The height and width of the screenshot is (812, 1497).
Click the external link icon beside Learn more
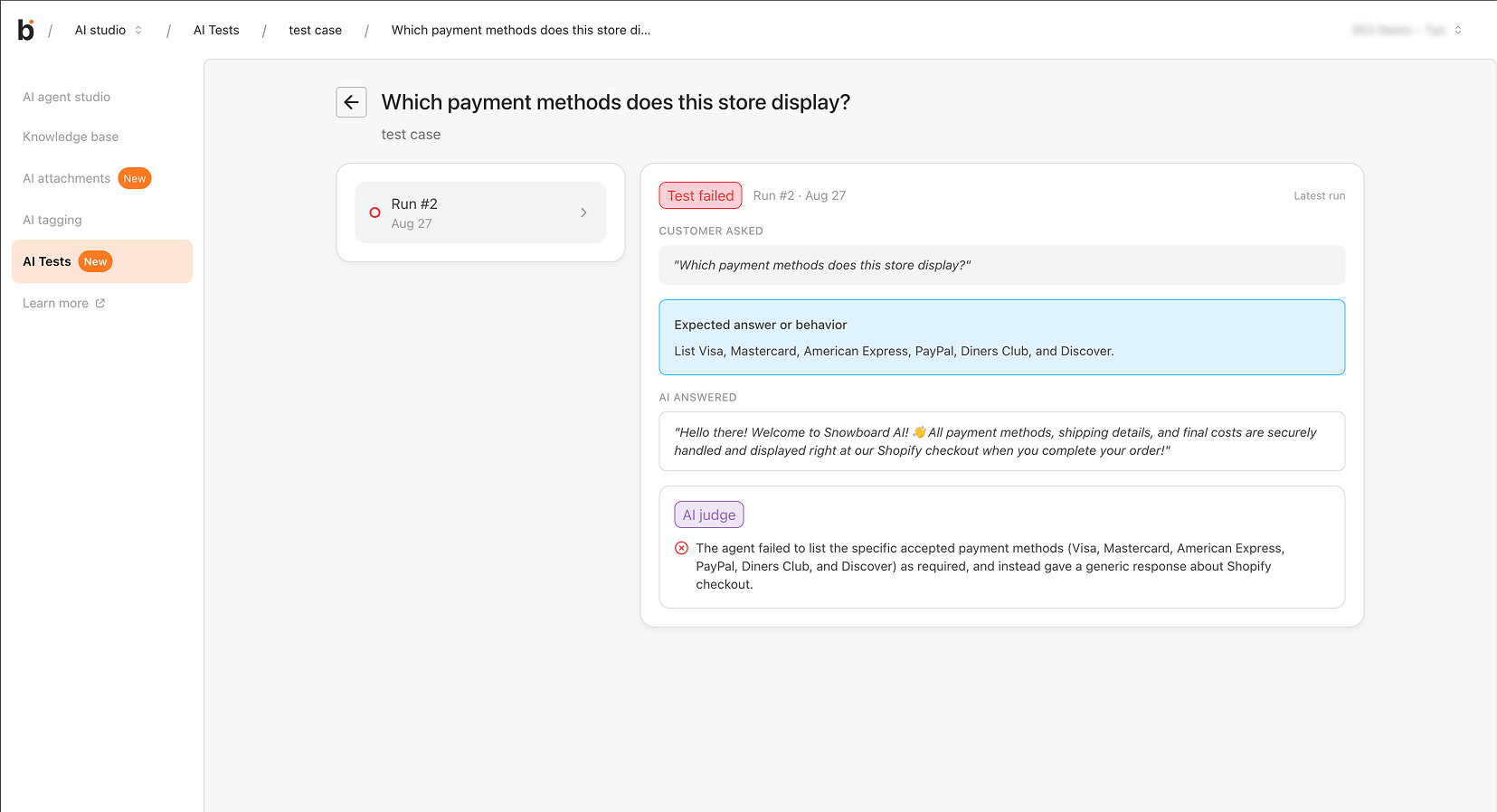point(100,303)
